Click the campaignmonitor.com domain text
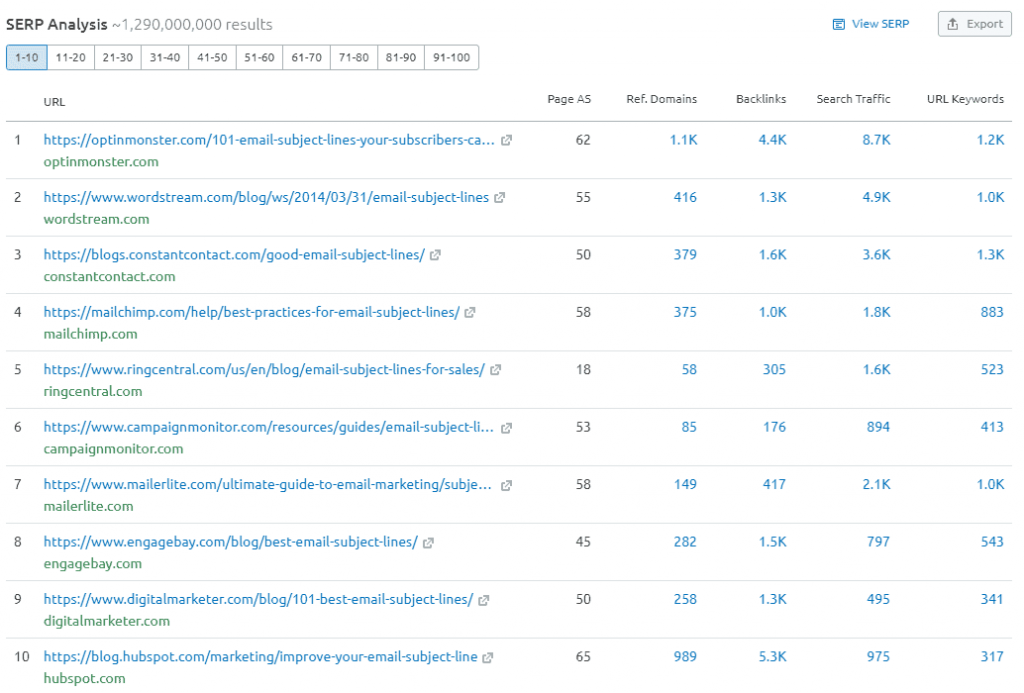The width and height of the screenshot is (1024, 693). [114, 449]
